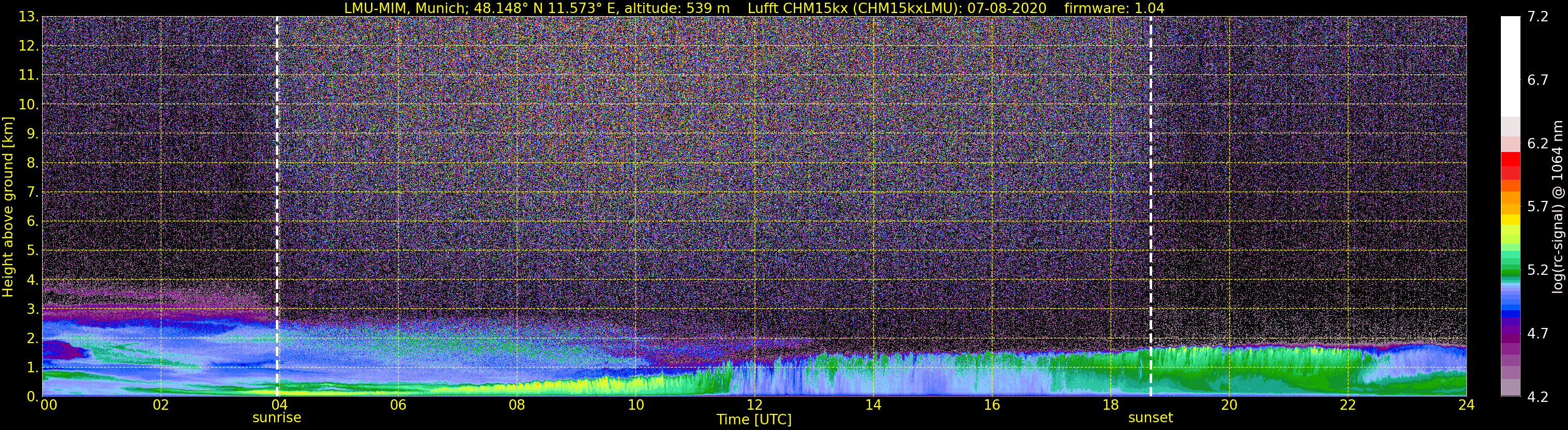Click the height axis tick label '5.'
Viewport: 1568px width, 430px height.
pos(33,250)
